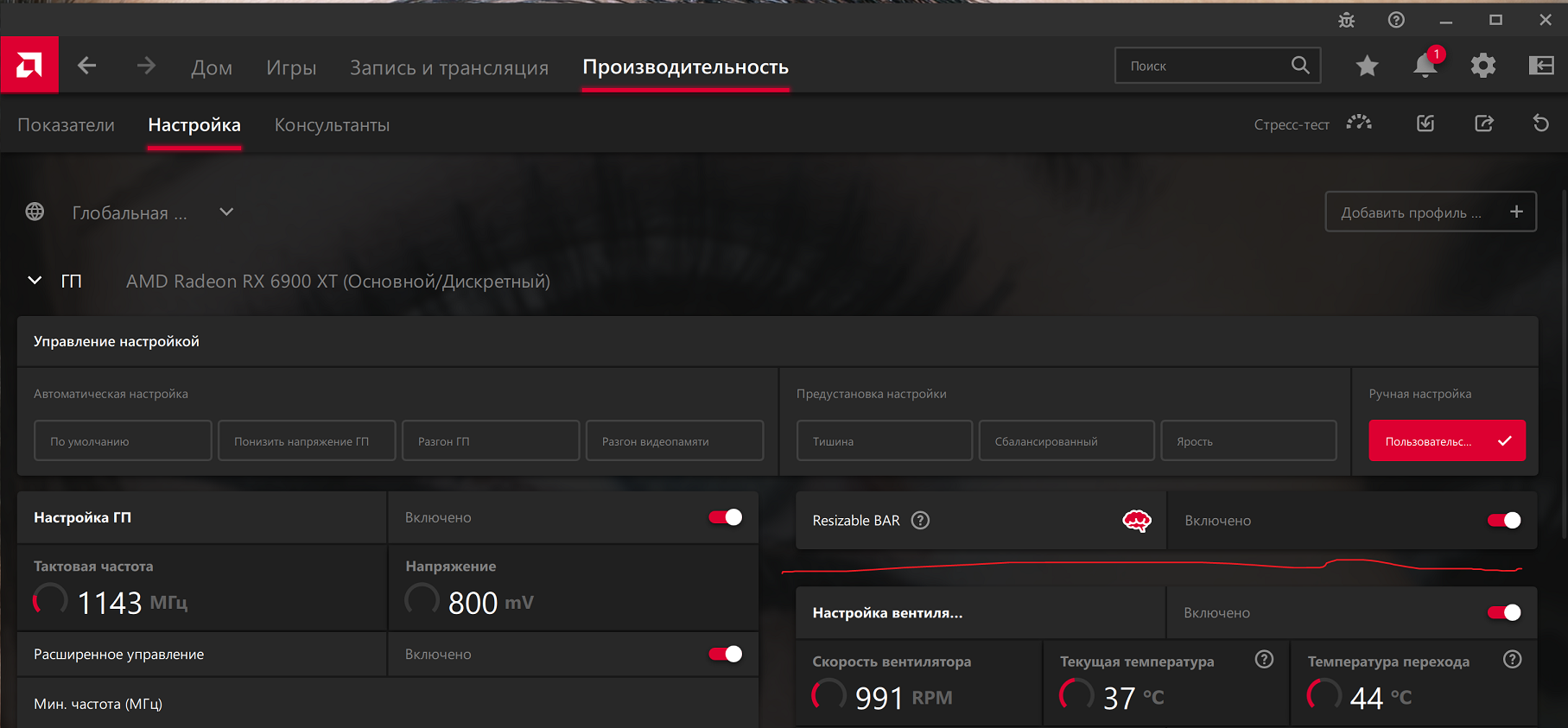Click the reset arrow icon
The height and width of the screenshot is (728, 1568).
1541,123
